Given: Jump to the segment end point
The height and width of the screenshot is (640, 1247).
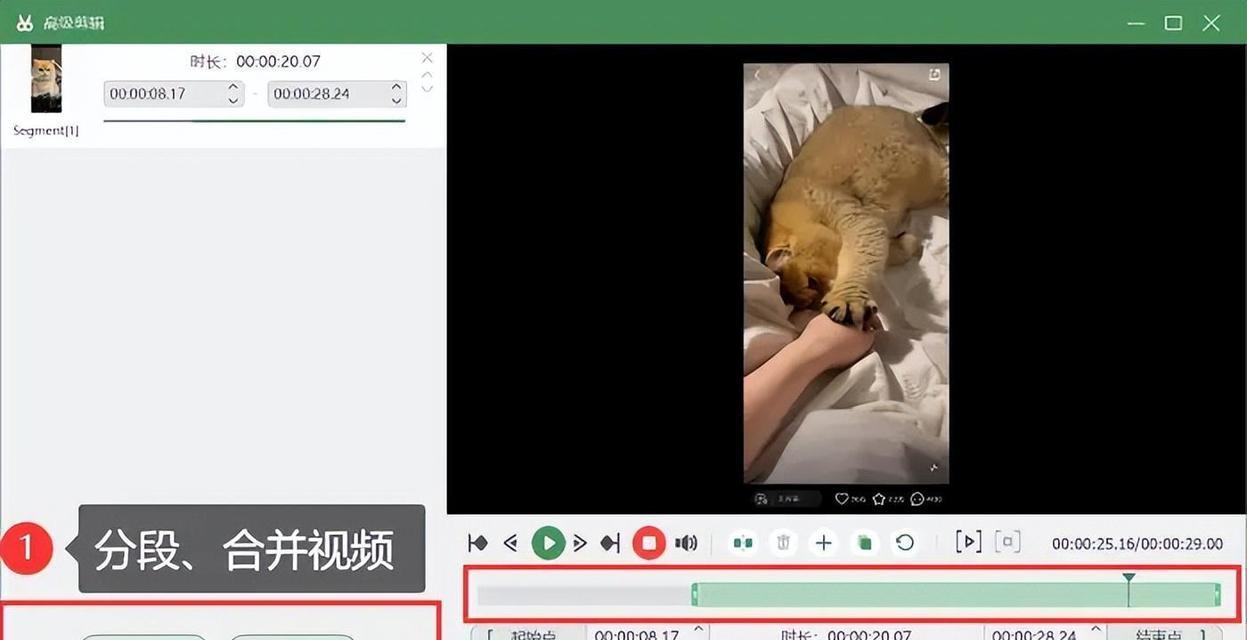Looking at the screenshot, I should (610, 543).
